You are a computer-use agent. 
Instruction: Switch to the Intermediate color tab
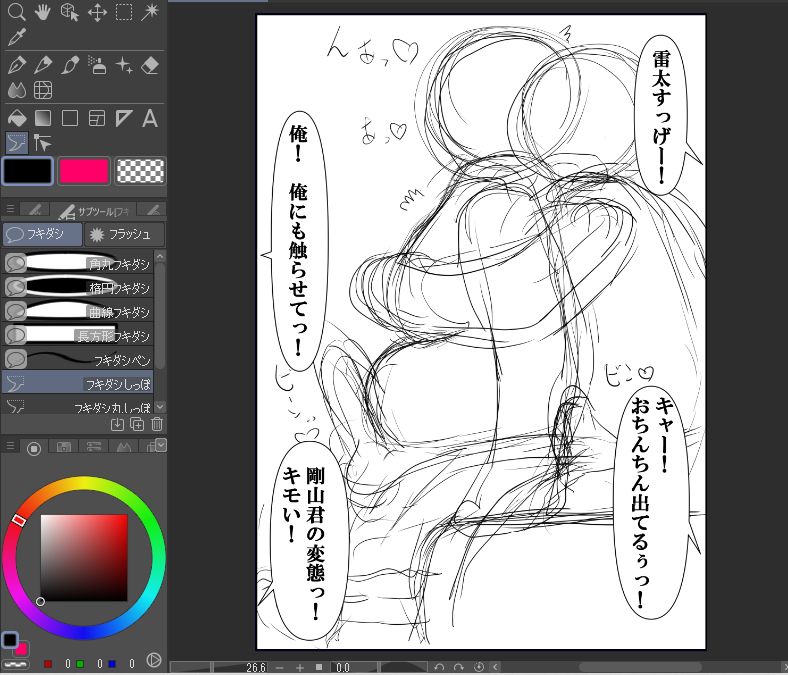[x=124, y=447]
